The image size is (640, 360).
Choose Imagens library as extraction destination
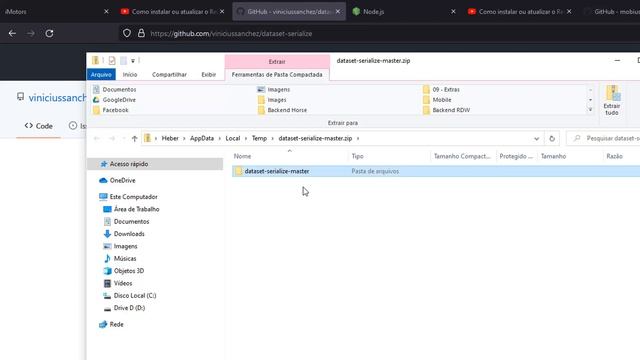click(273, 89)
